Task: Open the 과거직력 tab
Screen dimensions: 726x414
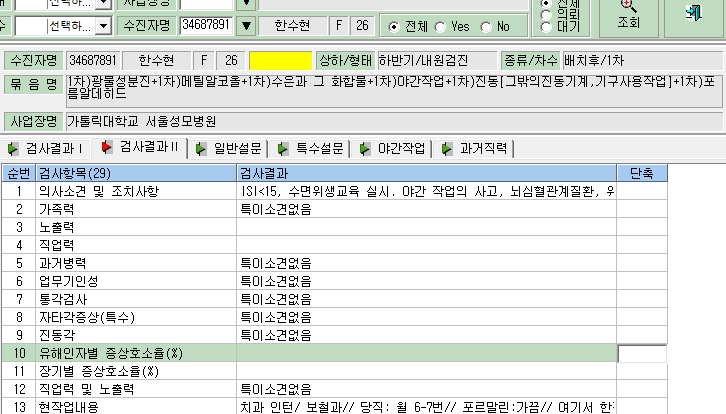Action: tap(475, 149)
